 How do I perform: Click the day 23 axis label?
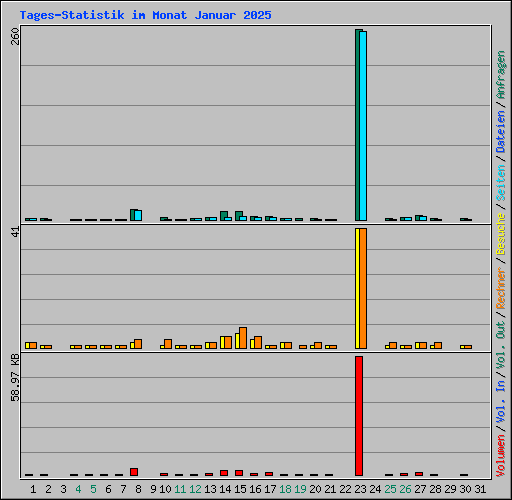360,489
